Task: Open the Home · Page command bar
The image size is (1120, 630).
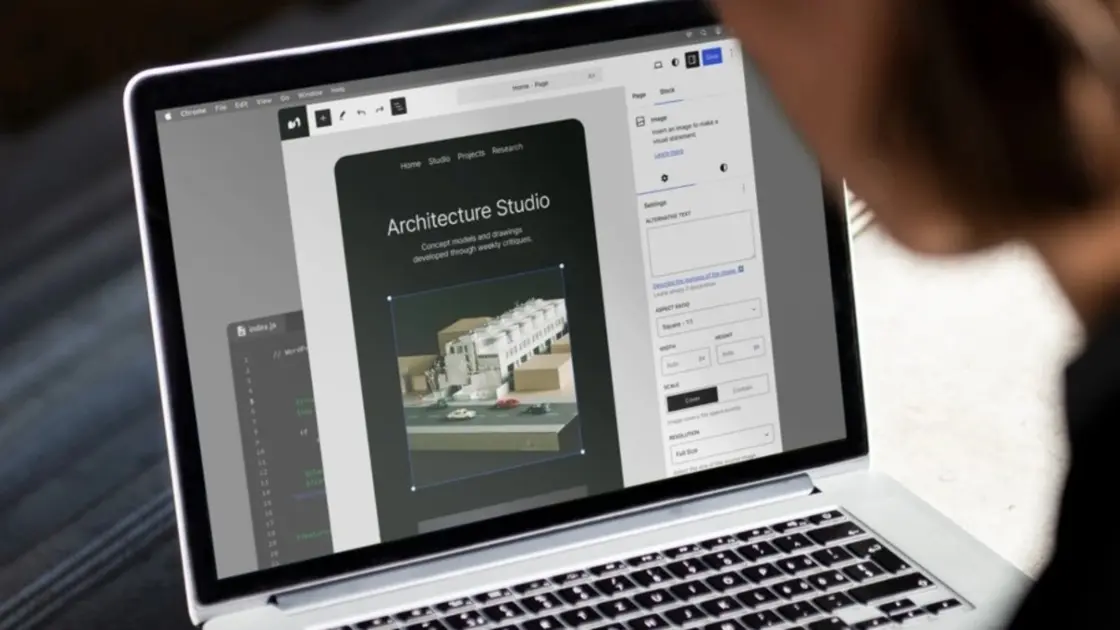Action: tap(530, 86)
